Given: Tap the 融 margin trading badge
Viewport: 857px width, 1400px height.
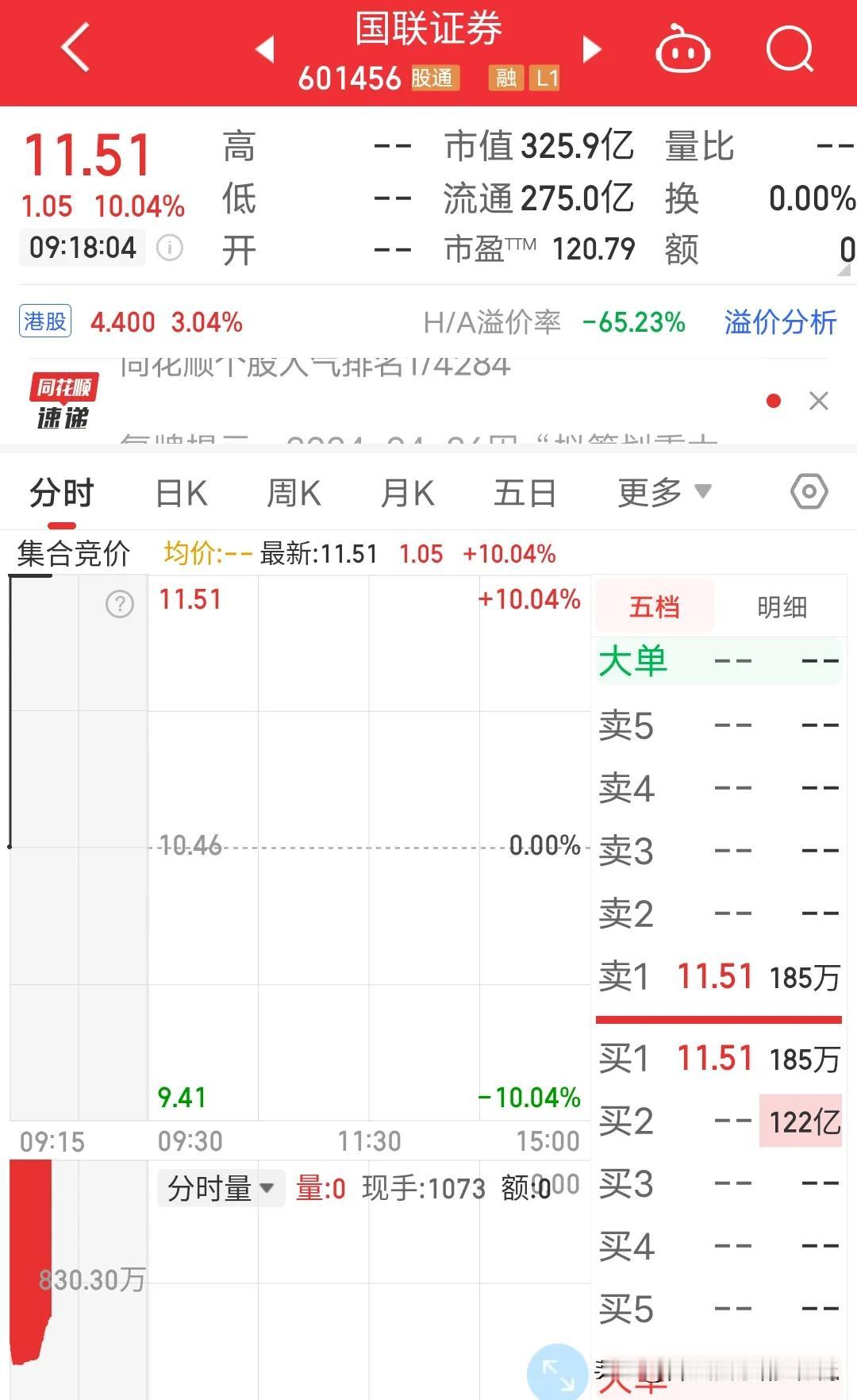Looking at the screenshot, I should (x=505, y=78).
